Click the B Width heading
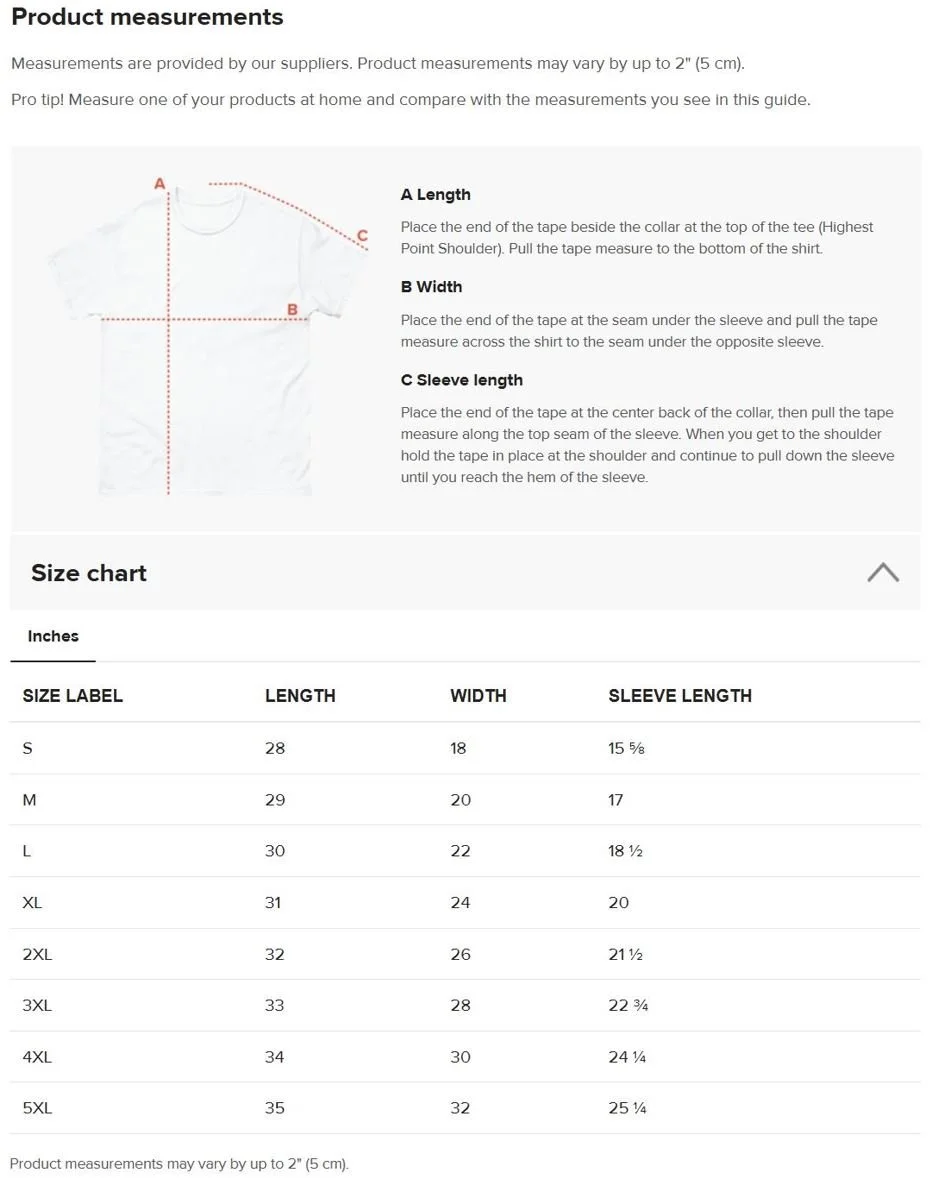Viewport: 936px width, 1178px height. [x=431, y=287]
